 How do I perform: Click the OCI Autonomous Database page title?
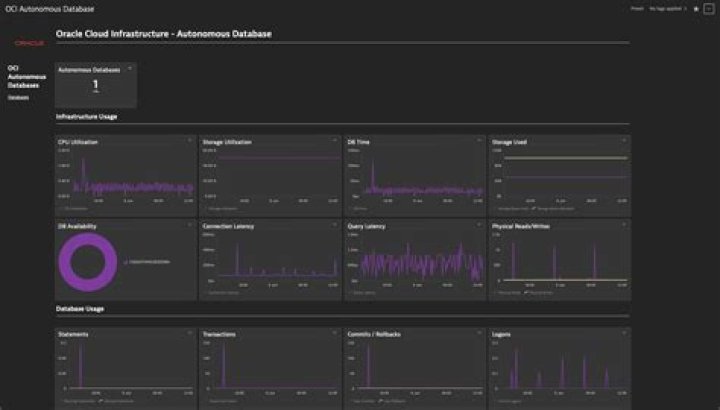point(50,9)
